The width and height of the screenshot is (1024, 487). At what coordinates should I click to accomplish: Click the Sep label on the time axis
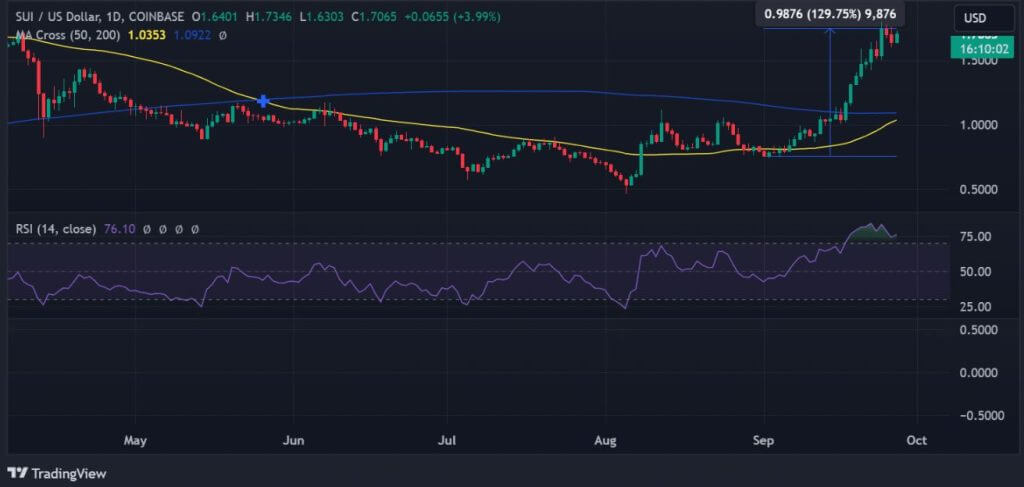click(763, 441)
